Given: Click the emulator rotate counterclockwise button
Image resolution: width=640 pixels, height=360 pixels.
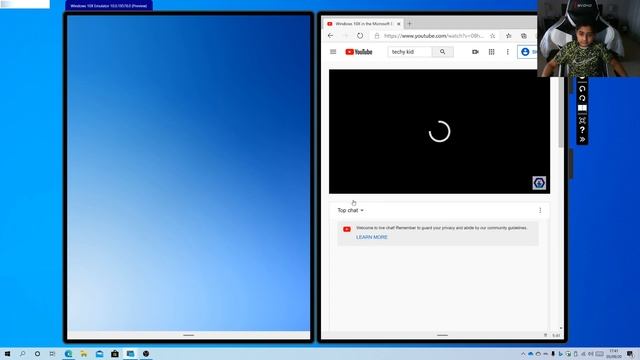Looking at the screenshot, I should [x=582, y=89].
